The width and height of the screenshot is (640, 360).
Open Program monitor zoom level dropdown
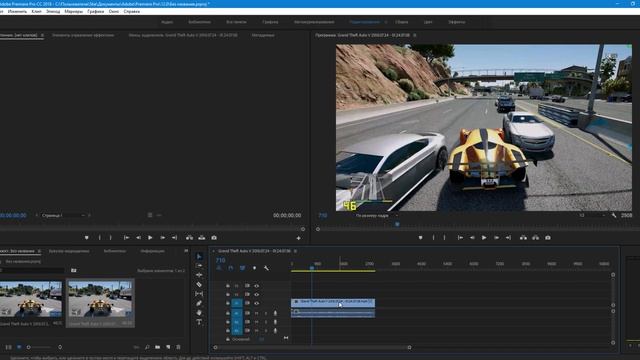pos(376,216)
